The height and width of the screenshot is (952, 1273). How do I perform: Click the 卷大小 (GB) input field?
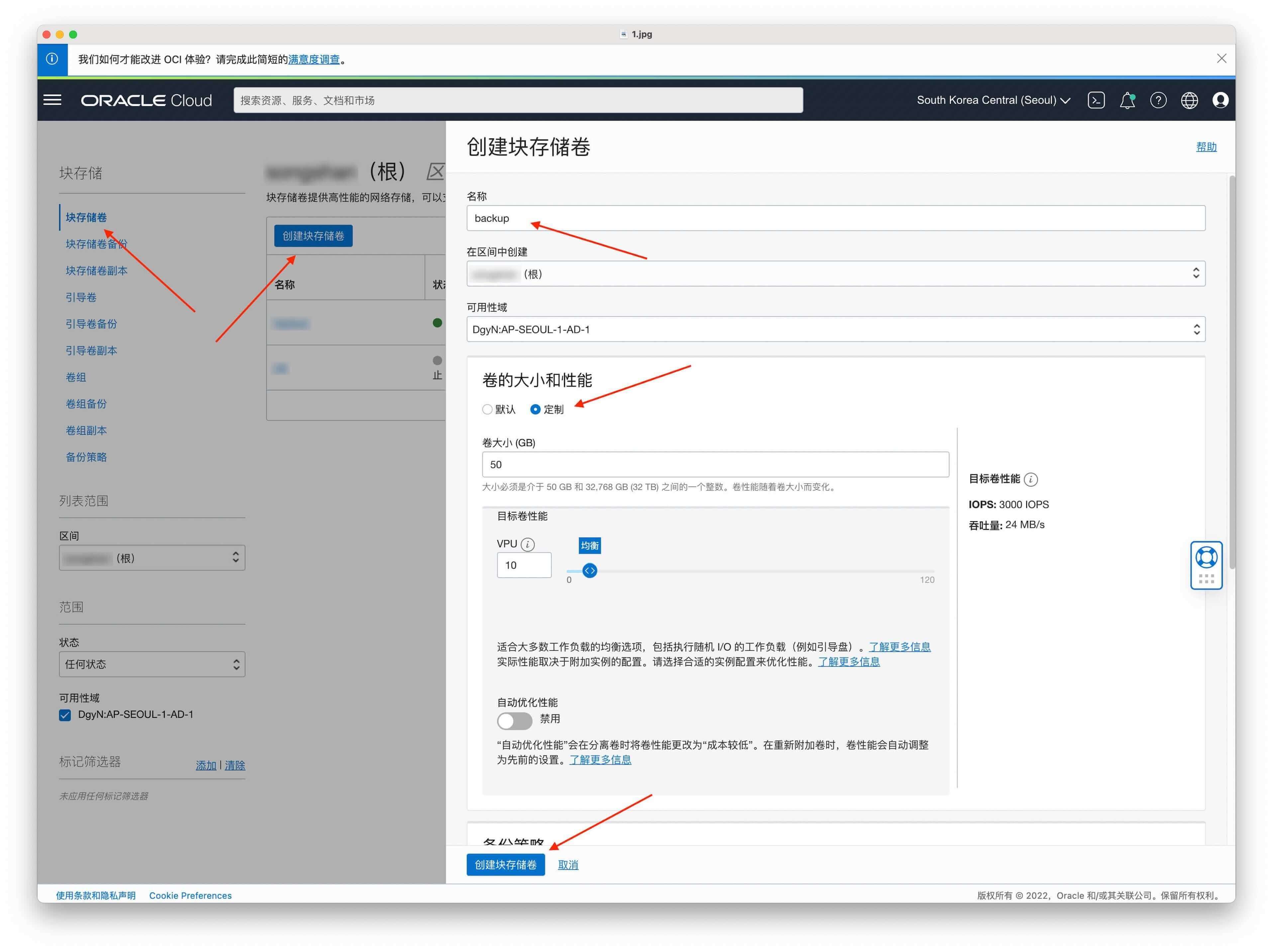click(x=715, y=464)
